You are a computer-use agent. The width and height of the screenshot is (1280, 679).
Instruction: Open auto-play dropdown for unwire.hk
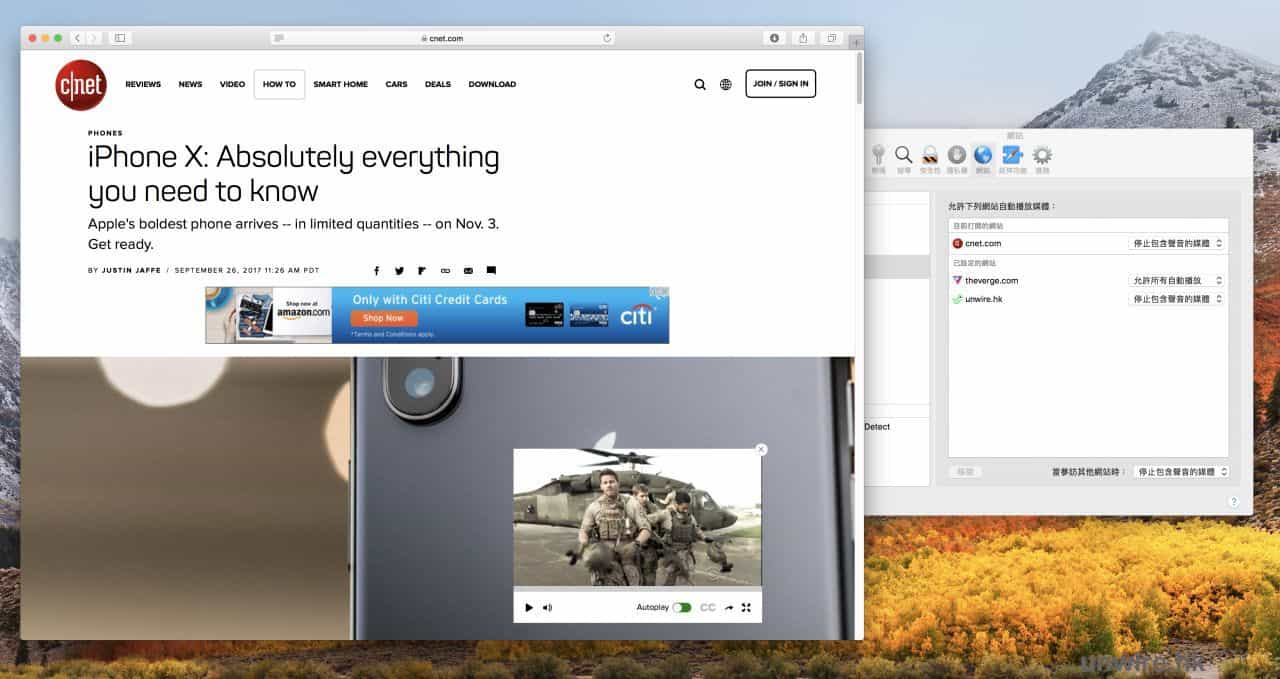1177,299
